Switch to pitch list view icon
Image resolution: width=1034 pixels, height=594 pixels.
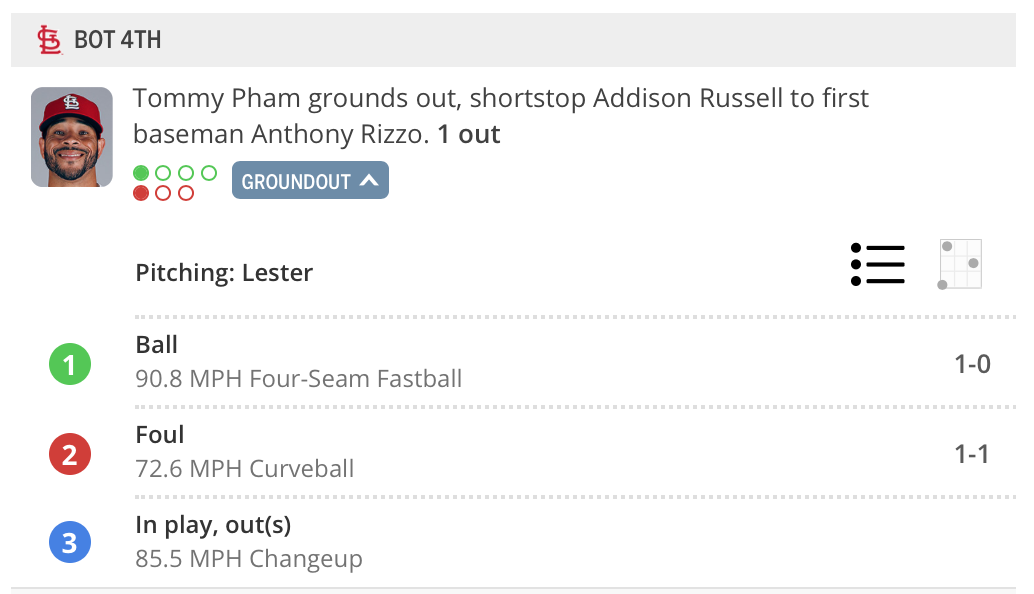click(x=877, y=264)
